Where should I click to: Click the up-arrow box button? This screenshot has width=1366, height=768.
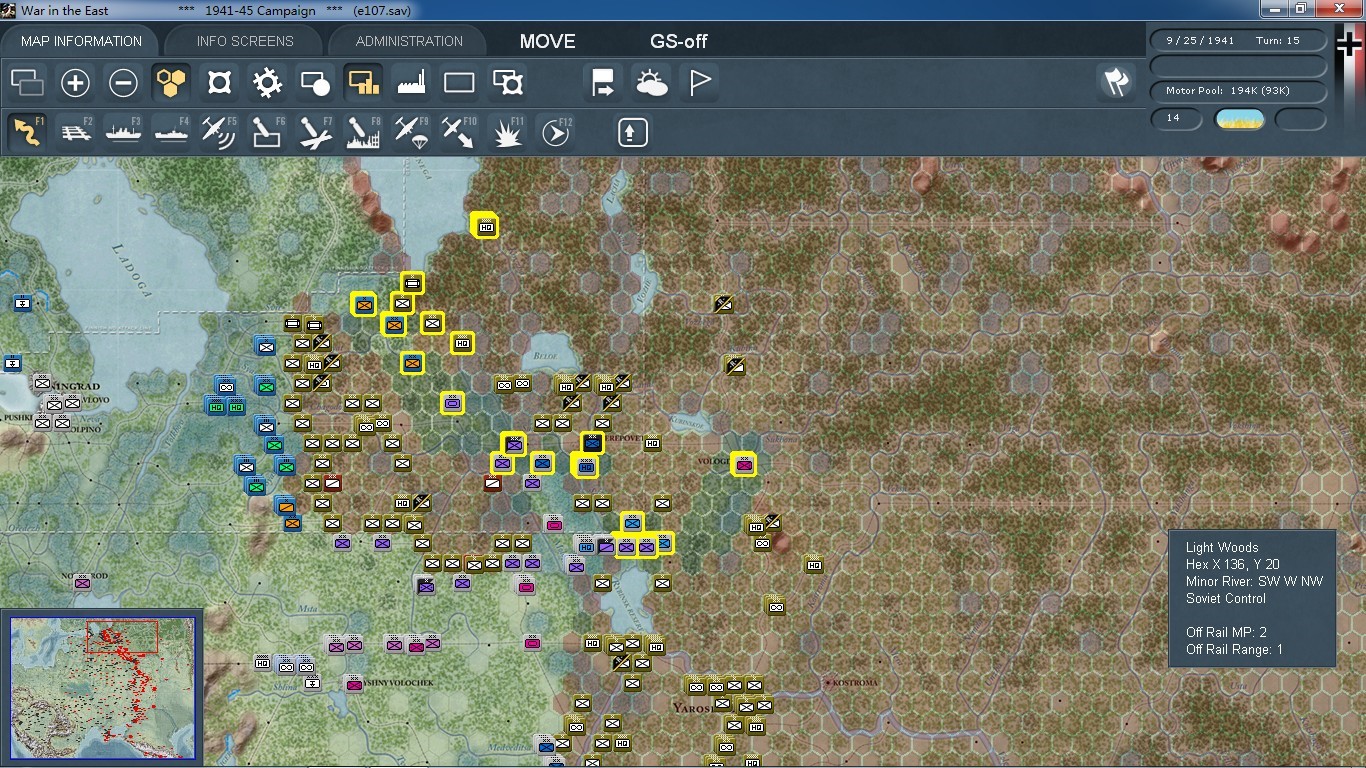632,132
